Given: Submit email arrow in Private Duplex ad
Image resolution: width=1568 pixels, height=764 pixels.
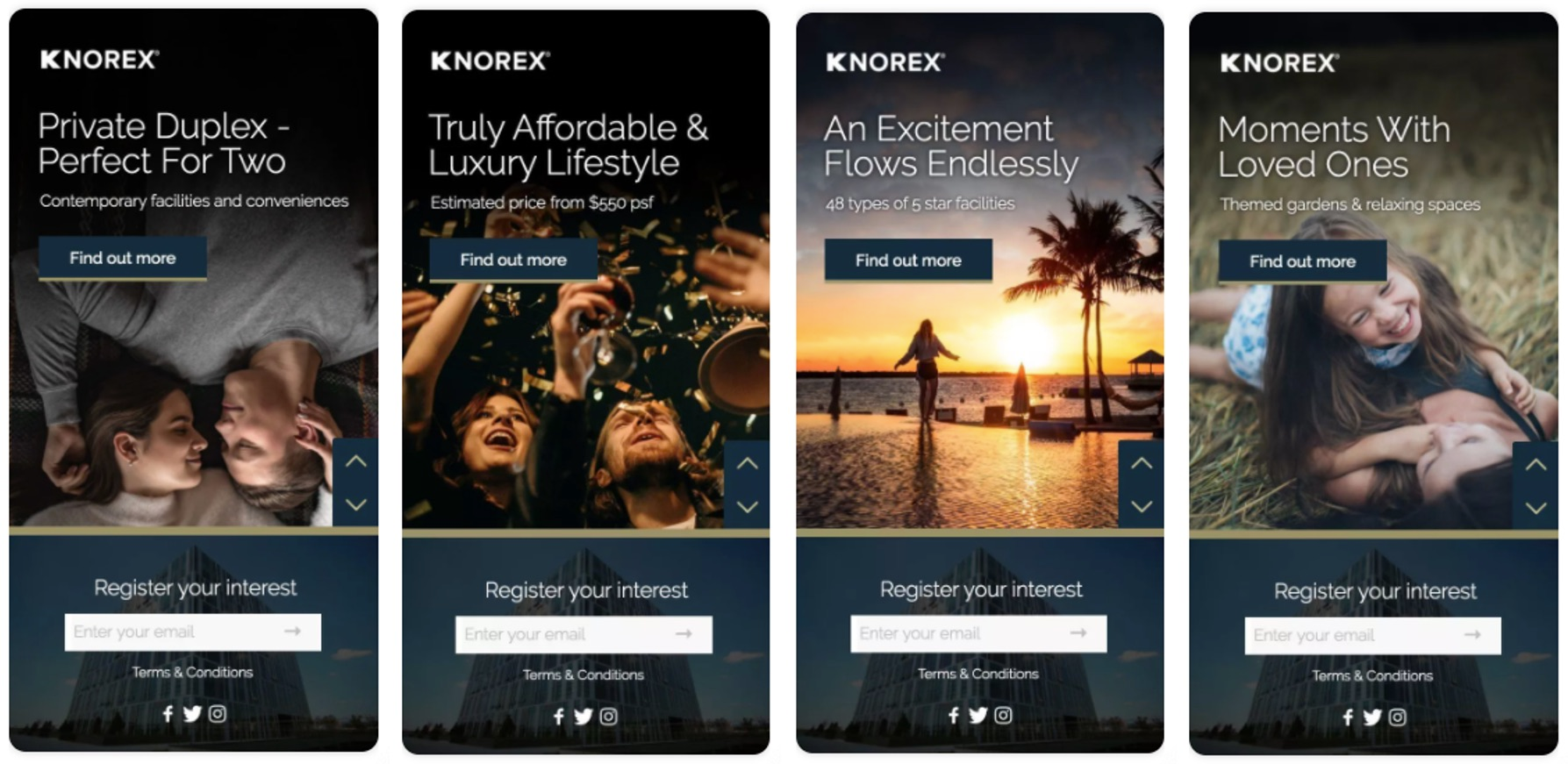Looking at the screenshot, I should click(292, 632).
